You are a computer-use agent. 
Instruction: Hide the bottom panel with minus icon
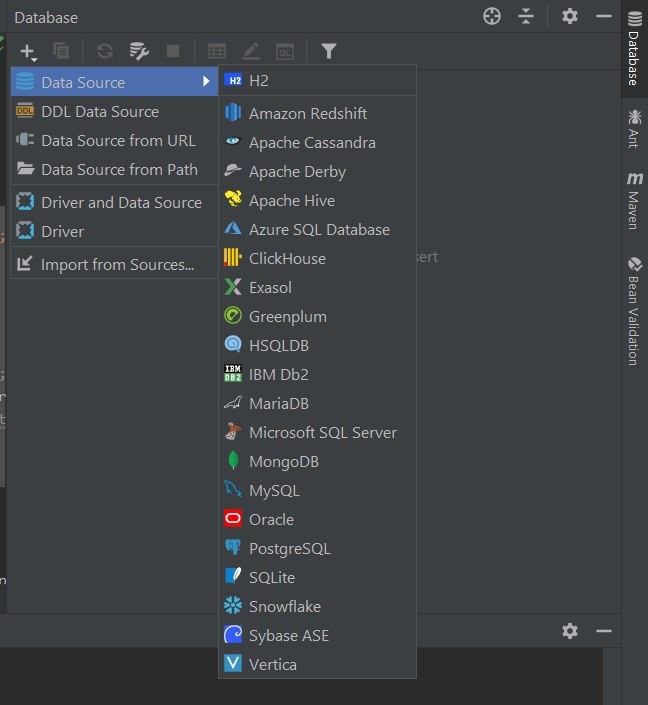click(603, 631)
